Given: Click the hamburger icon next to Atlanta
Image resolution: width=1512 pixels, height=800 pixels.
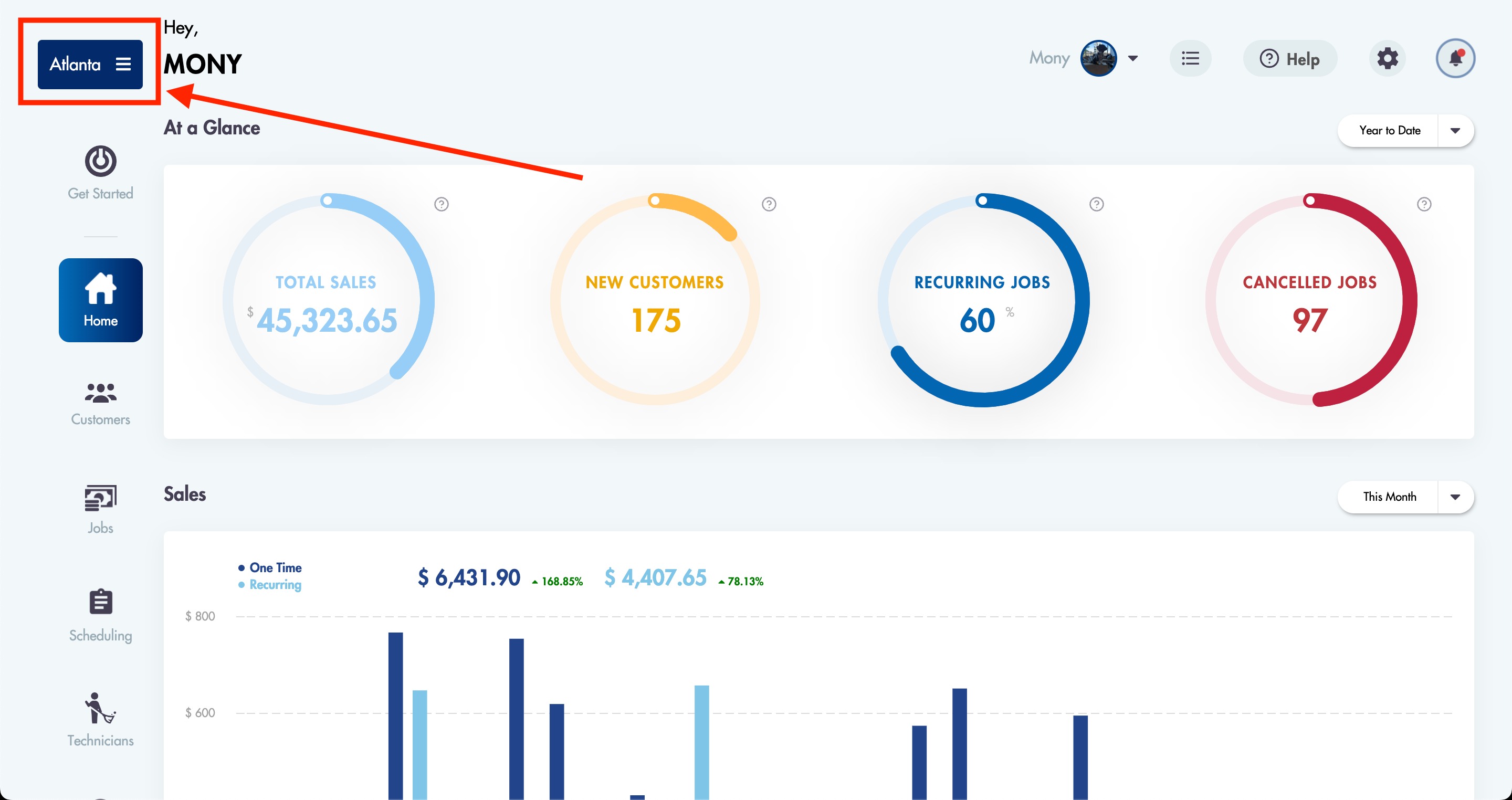Looking at the screenshot, I should (x=123, y=64).
